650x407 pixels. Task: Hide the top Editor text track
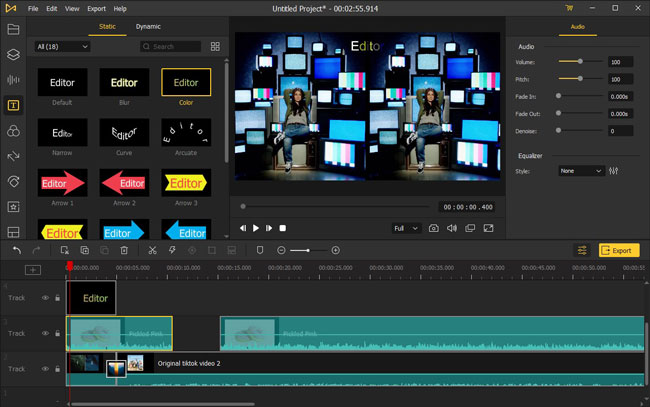(x=45, y=298)
